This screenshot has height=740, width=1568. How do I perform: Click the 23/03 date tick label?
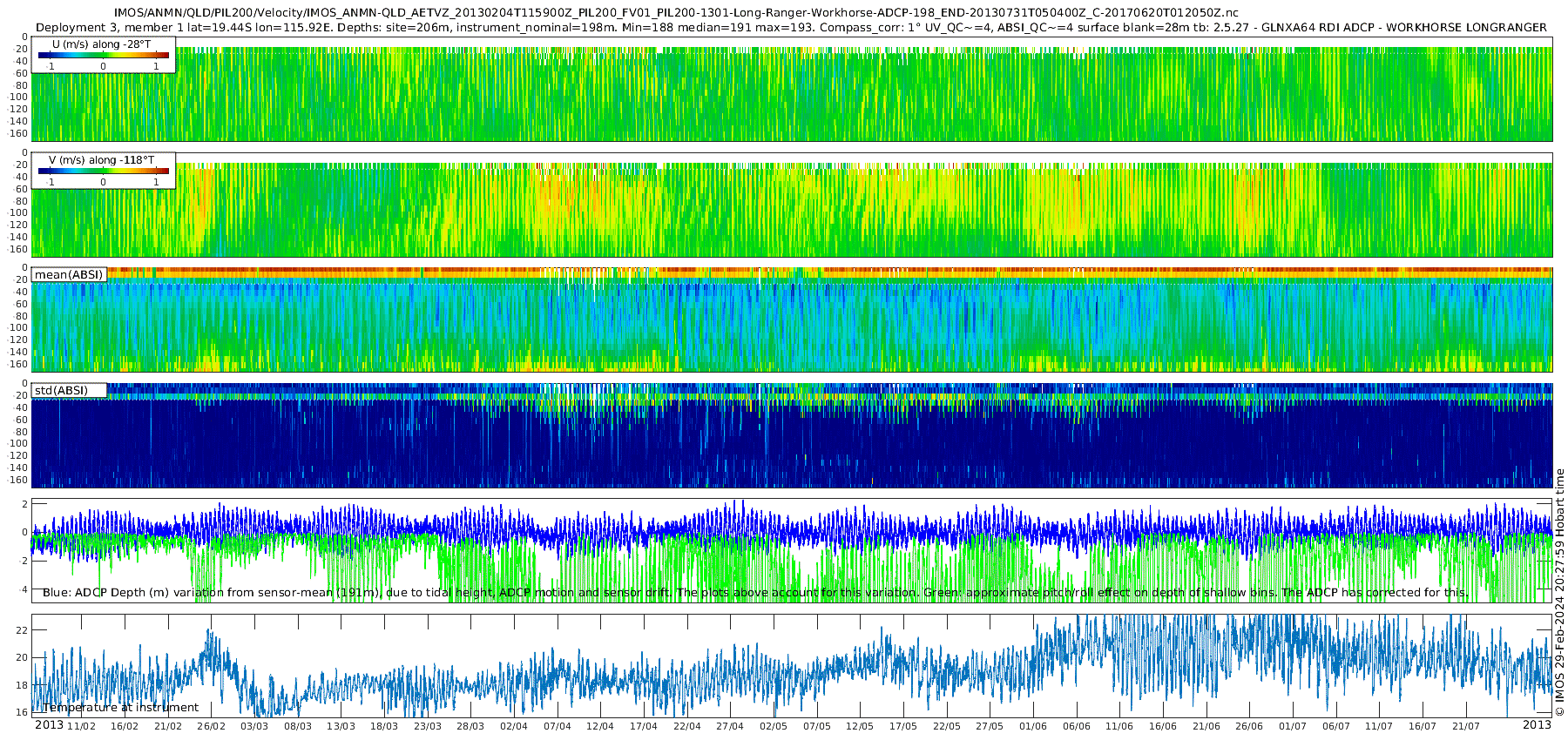428,726
